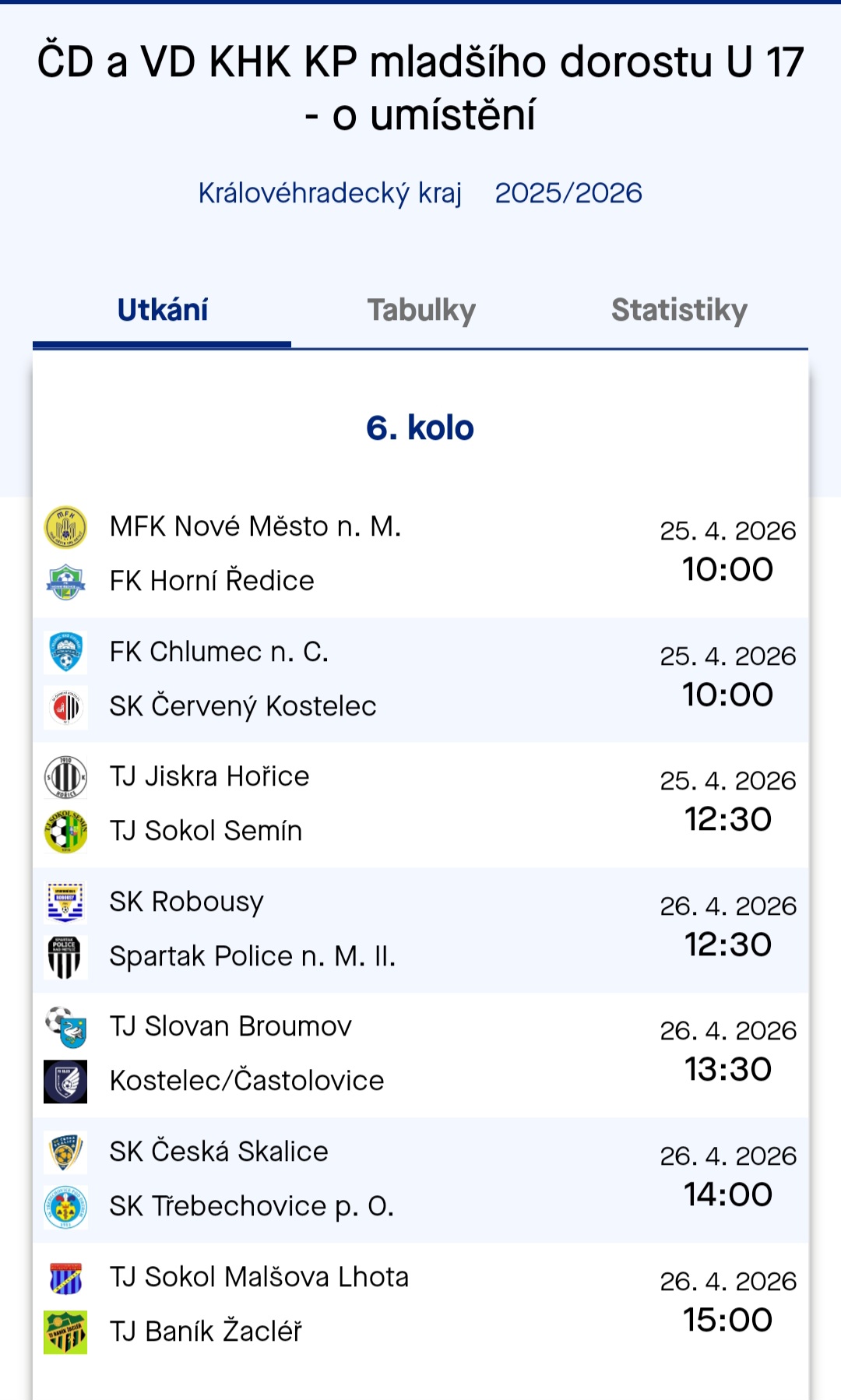841x1400 pixels.
Task: Click the TJ Baník Žacléř green logo
Action: click(65, 1332)
